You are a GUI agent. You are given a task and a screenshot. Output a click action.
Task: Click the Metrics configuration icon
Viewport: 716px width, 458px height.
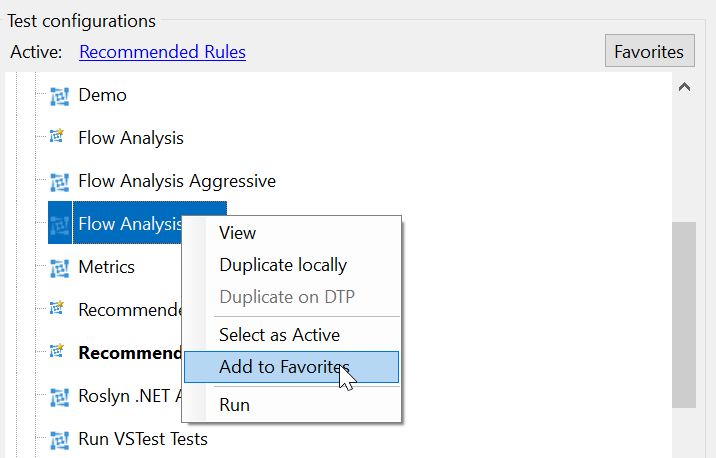pyautogui.click(x=59, y=268)
